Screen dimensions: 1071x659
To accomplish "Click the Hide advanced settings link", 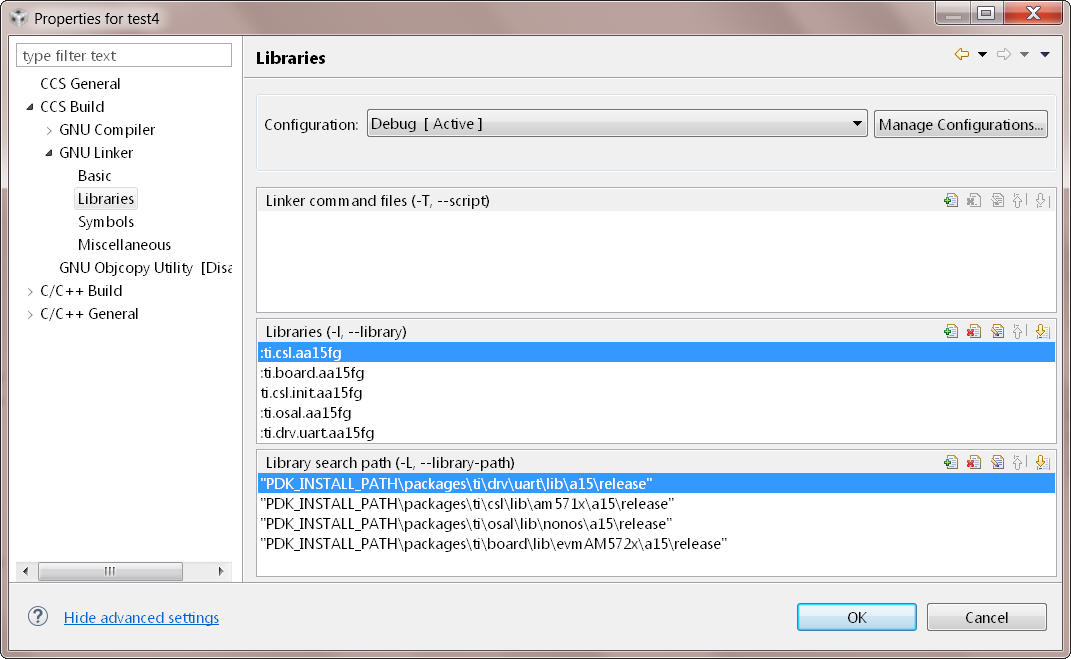I will click(x=141, y=617).
